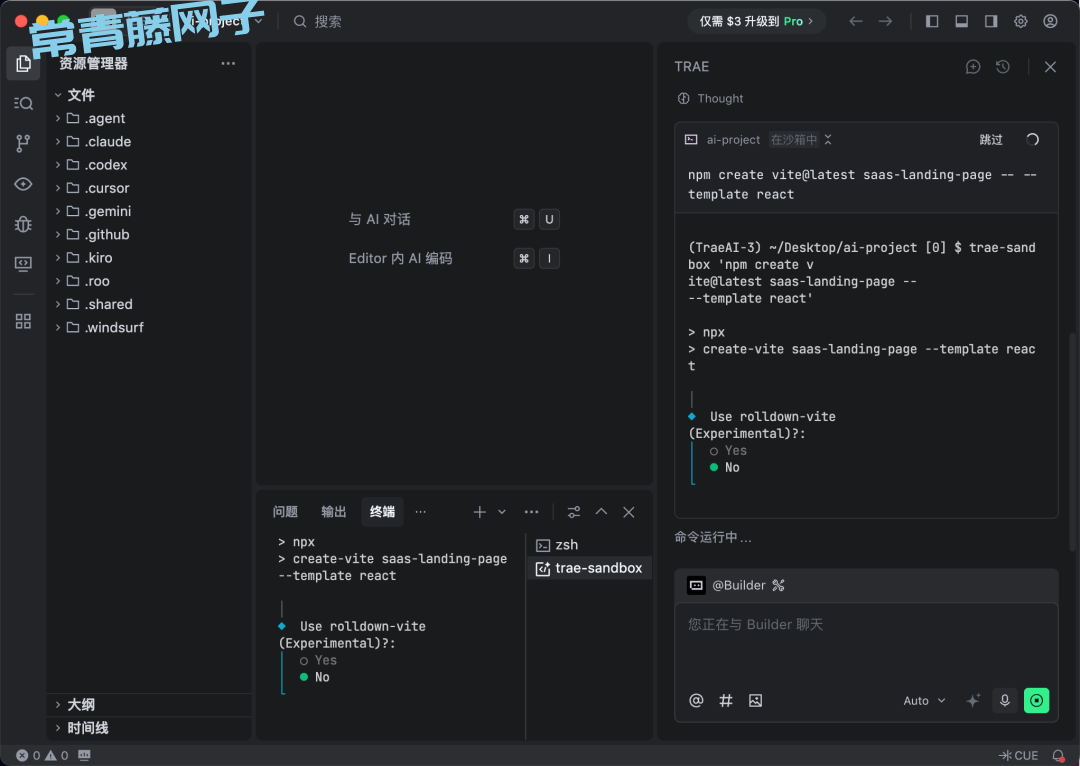The width and height of the screenshot is (1080, 766).
Task: Open the Search sidebar icon
Action: [23, 103]
